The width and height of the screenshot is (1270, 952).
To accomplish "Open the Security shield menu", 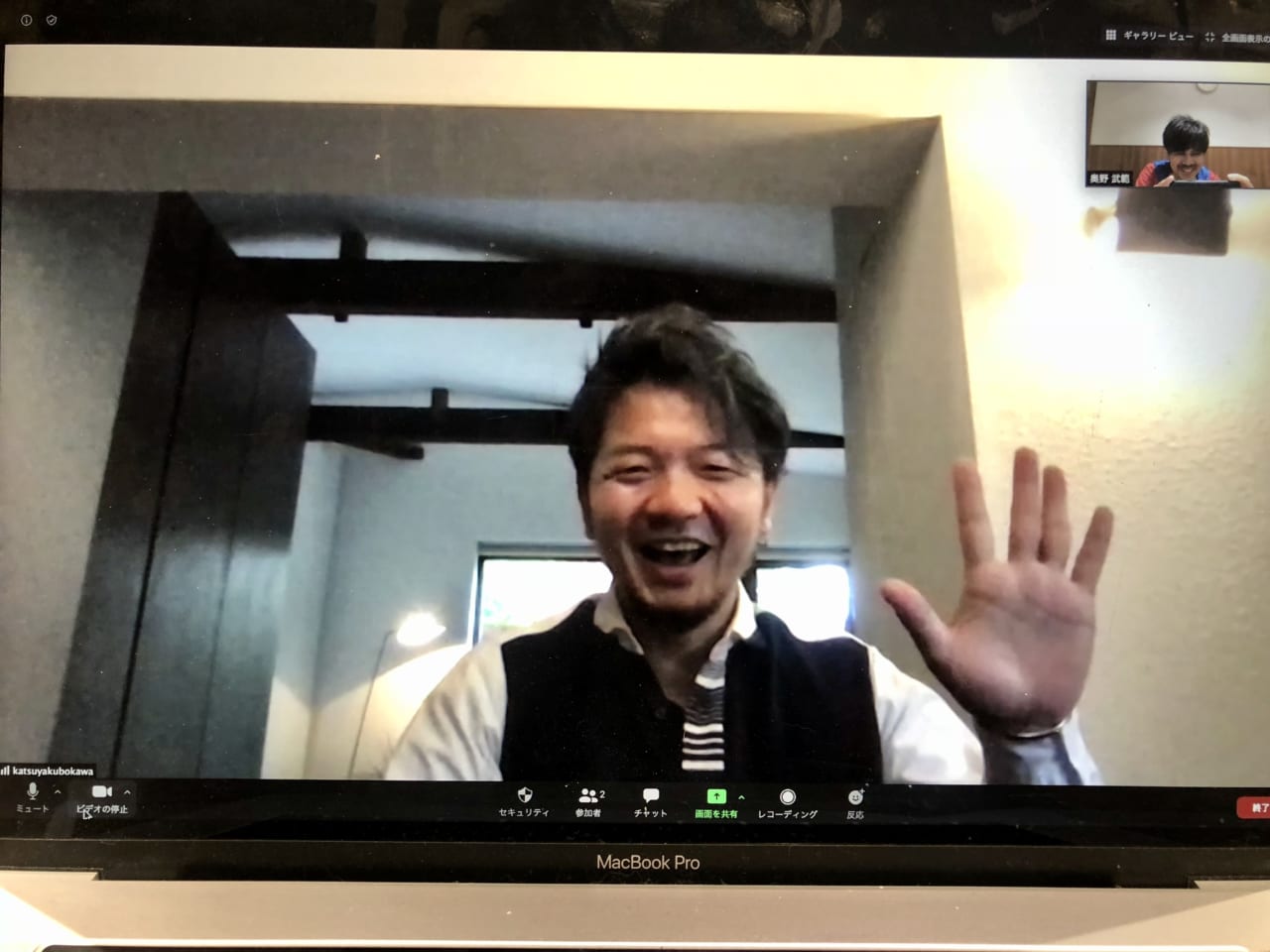I will pyautogui.click(x=524, y=796).
